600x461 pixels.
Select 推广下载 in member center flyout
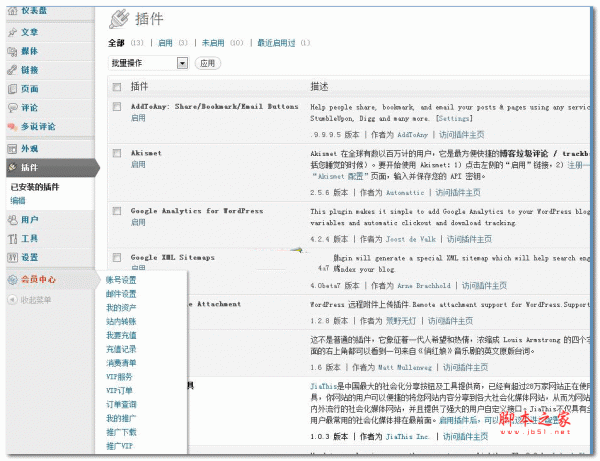coord(121,432)
